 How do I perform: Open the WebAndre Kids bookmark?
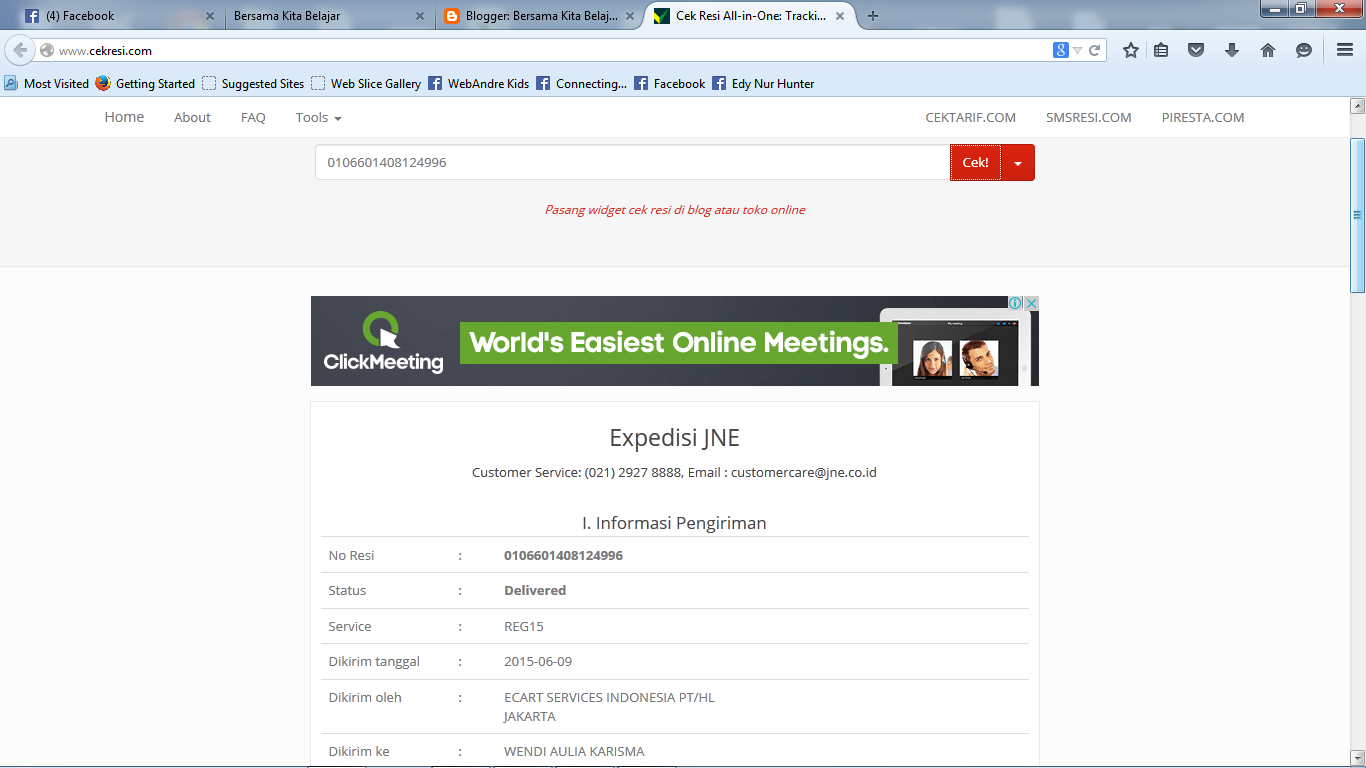[x=479, y=84]
